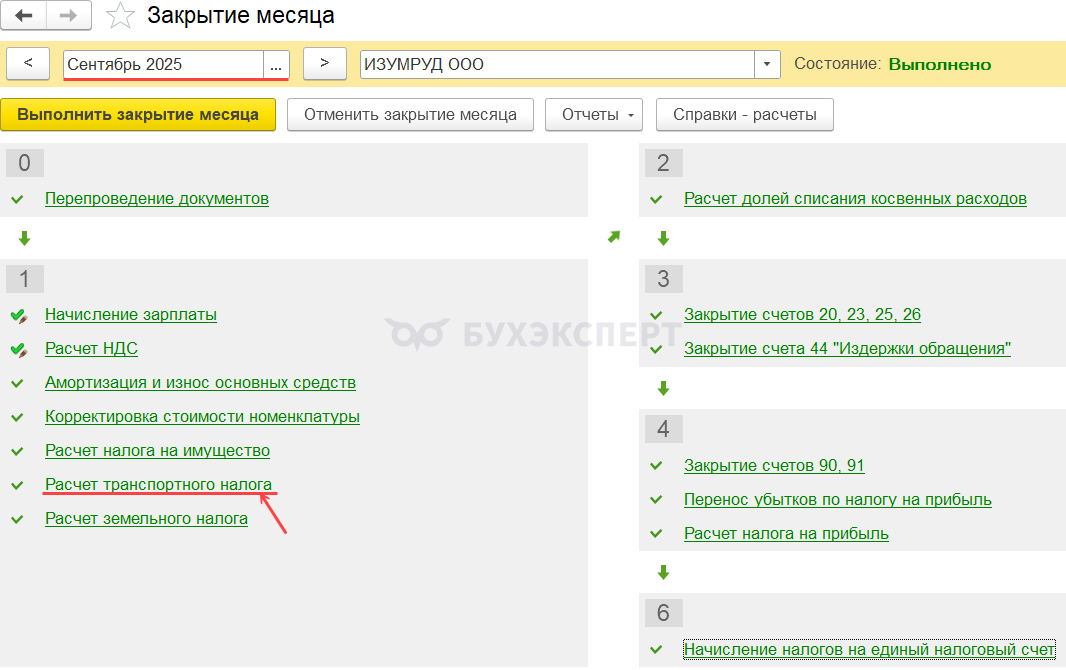This screenshot has width=1066, height=670.
Task: Click the stage 2 number label
Action: (664, 163)
